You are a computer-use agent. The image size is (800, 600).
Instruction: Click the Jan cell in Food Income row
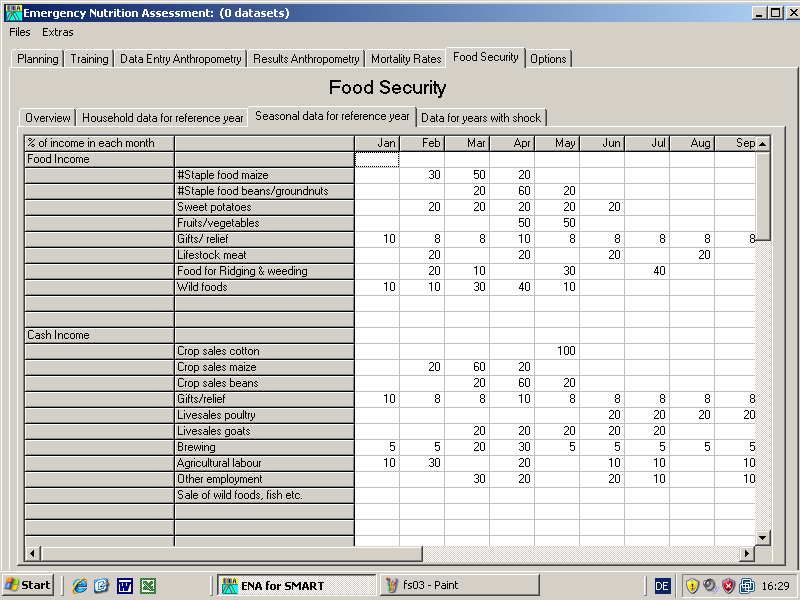coord(377,159)
